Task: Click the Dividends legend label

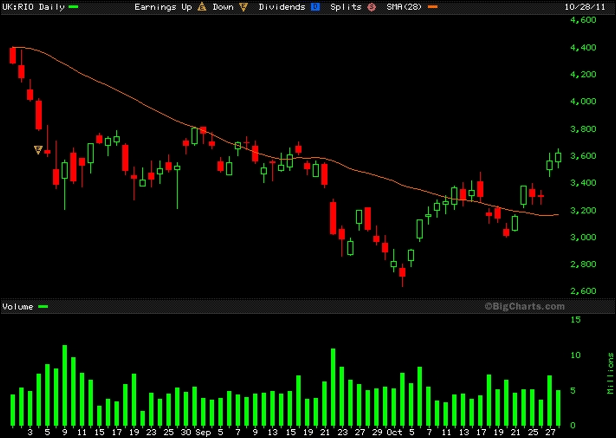Action: (x=282, y=7)
